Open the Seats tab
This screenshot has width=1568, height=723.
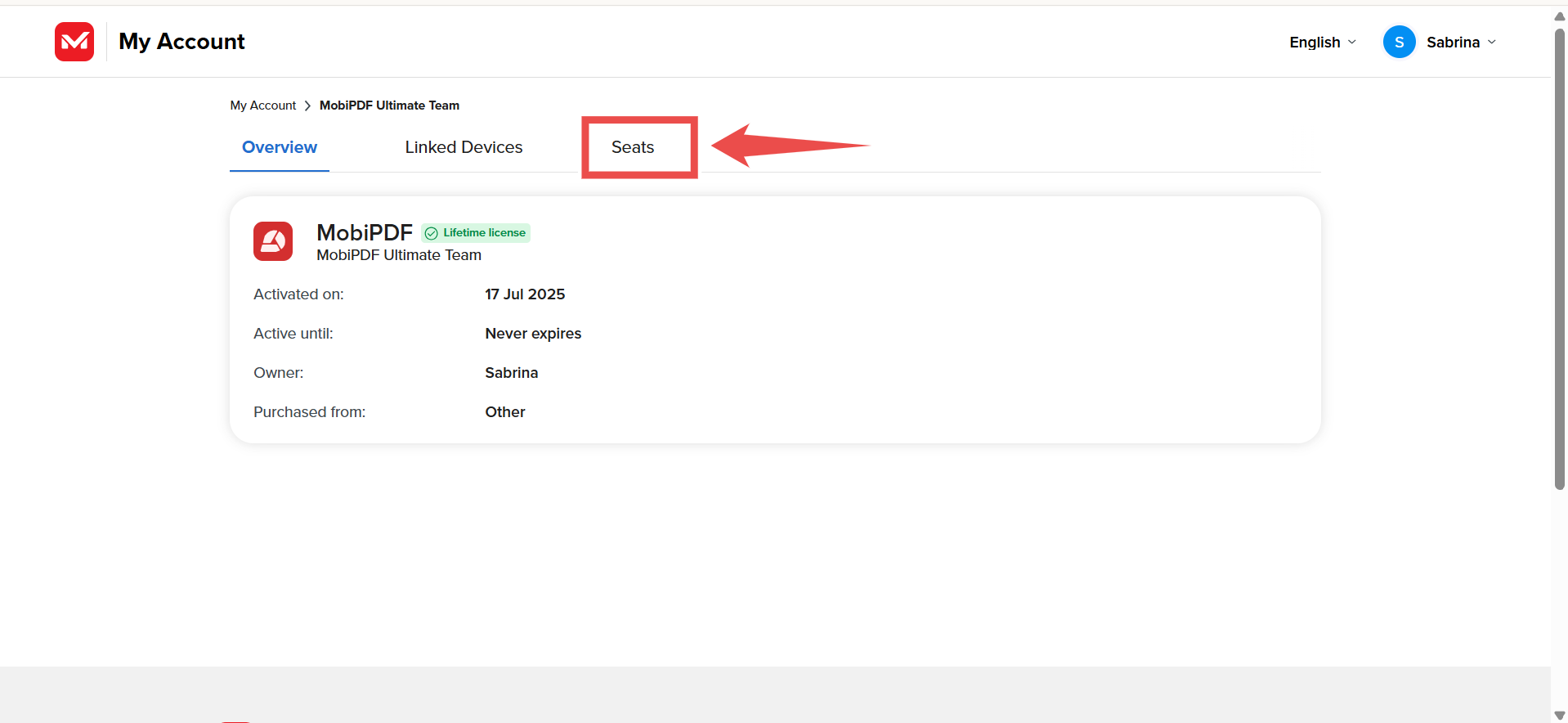[x=633, y=147]
